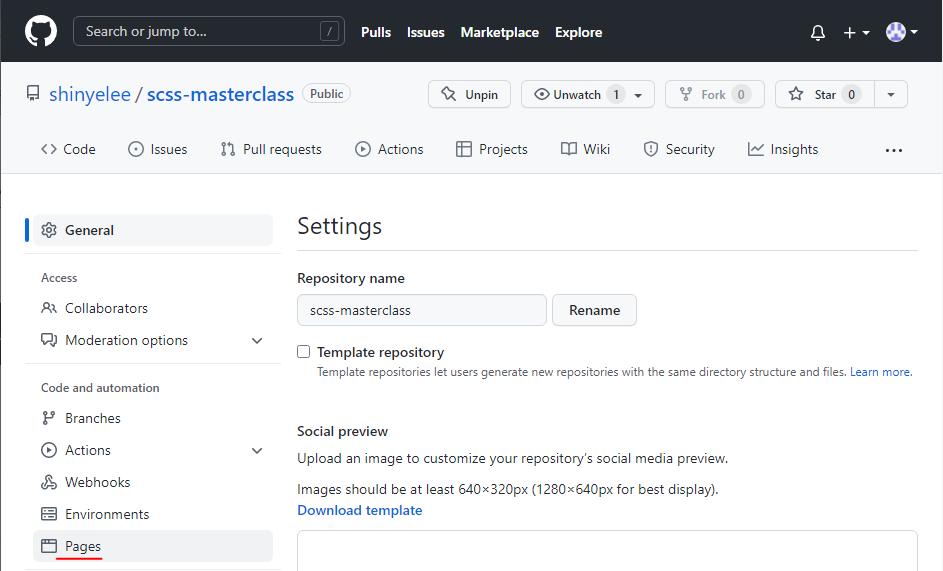Open Webhooks settings

point(153,483)
